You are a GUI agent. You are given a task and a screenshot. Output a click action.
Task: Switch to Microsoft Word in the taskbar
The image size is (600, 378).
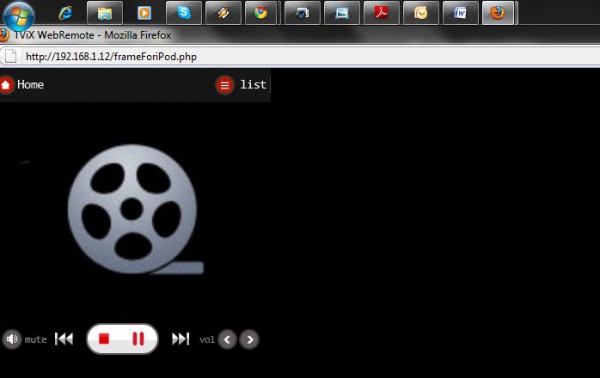tap(460, 13)
